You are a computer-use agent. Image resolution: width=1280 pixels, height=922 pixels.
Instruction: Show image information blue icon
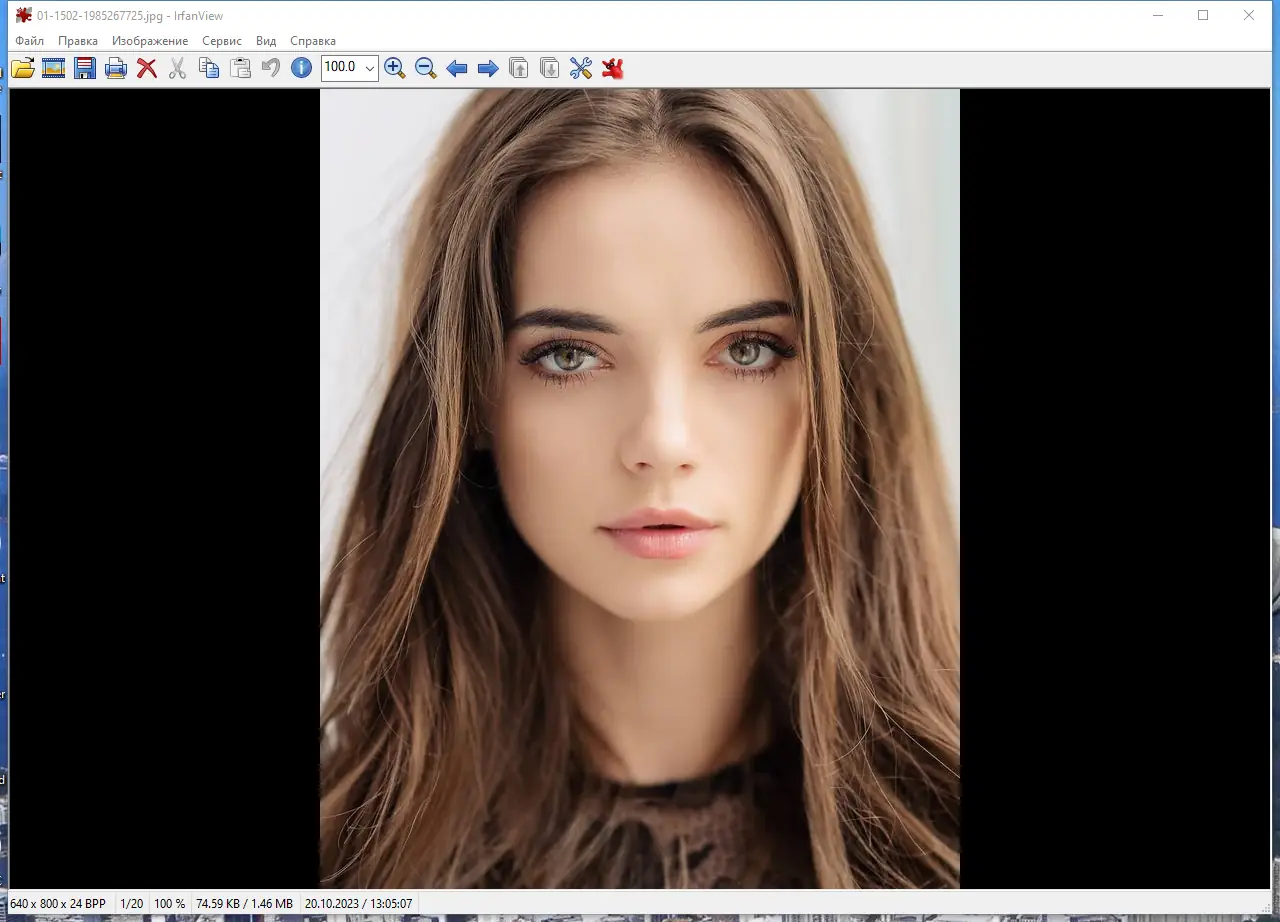click(x=301, y=68)
